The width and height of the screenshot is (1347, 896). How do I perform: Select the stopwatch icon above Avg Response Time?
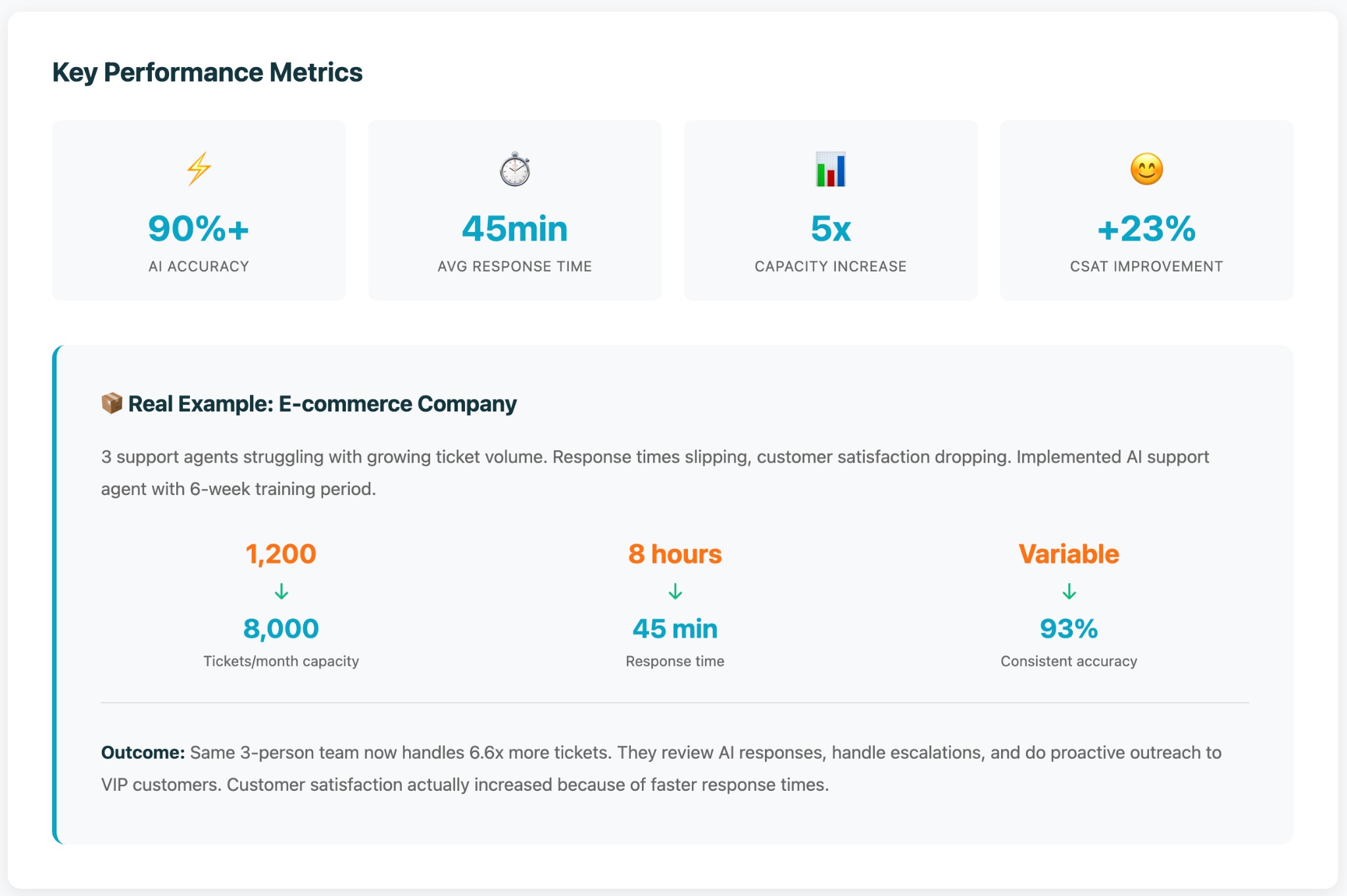tap(514, 169)
